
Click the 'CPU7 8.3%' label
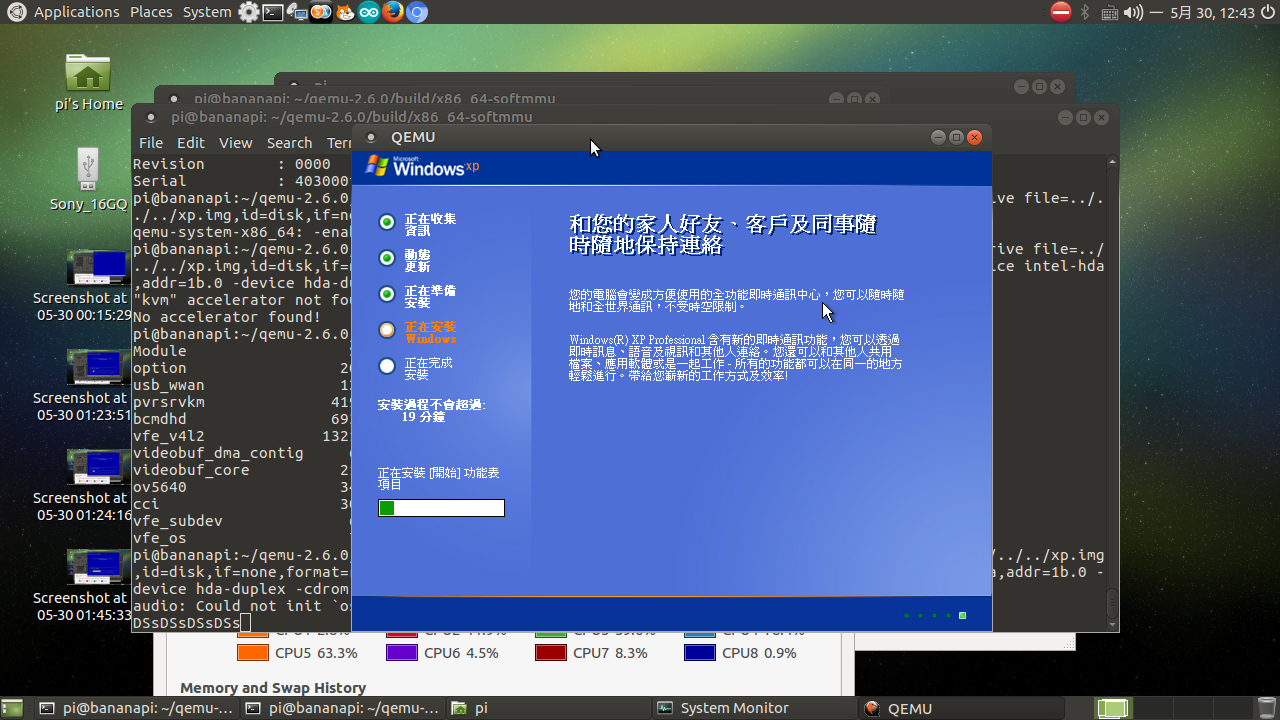[610, 653]
